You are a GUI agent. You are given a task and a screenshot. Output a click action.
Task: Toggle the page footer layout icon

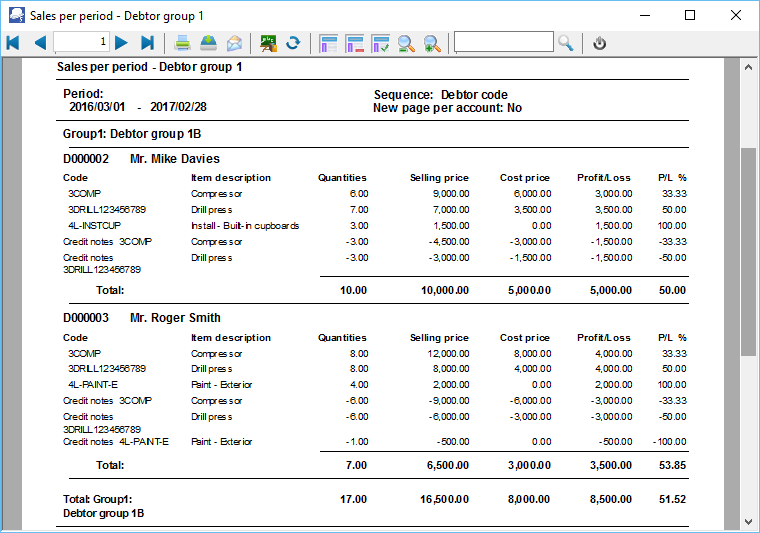point(354,43)
